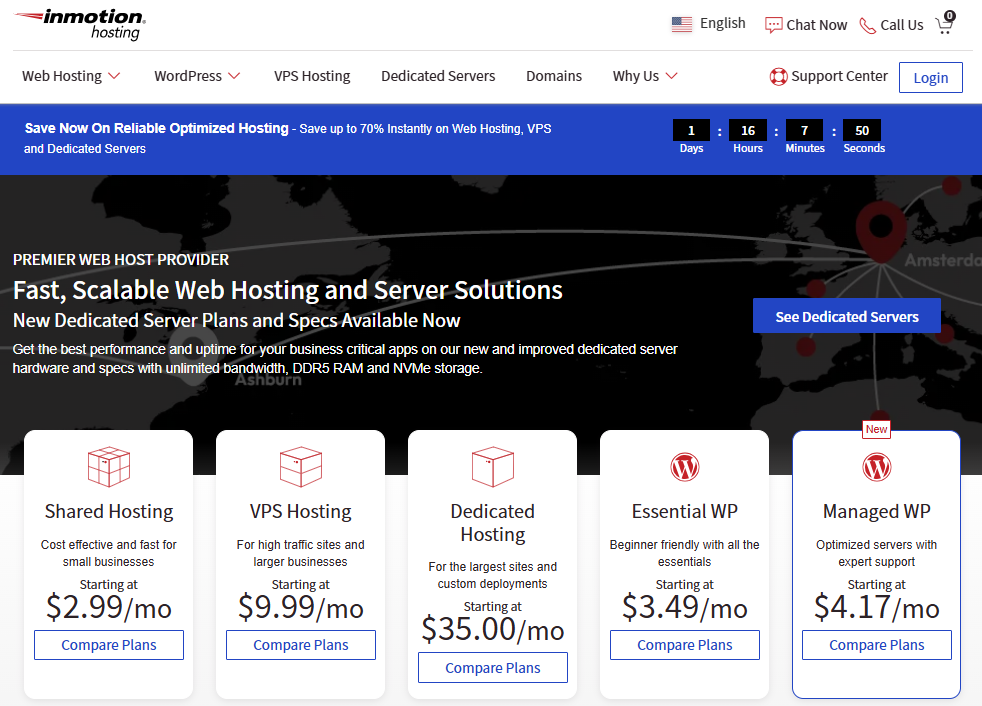Viewport: 982px width, 706px height.
Task: Click the Save Now On Reliable Optimized Hosting banner text
Action: tap(157, 128)
